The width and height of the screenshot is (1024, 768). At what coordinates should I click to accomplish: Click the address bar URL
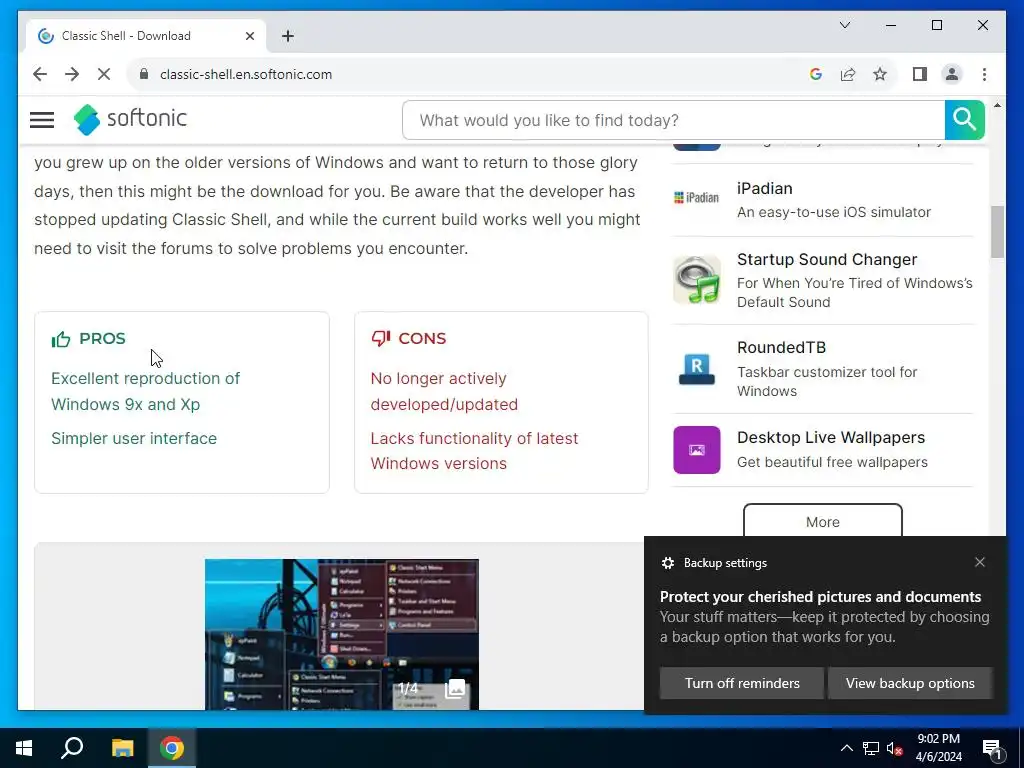click(246, 74)
